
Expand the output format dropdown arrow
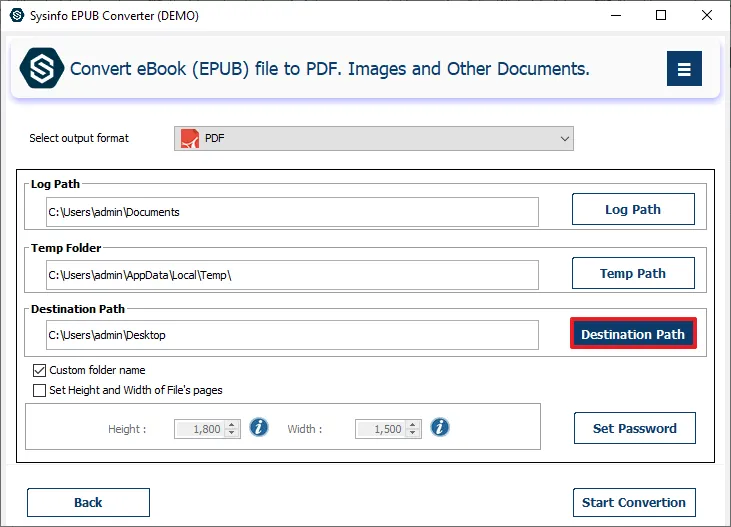coord(565,139)
